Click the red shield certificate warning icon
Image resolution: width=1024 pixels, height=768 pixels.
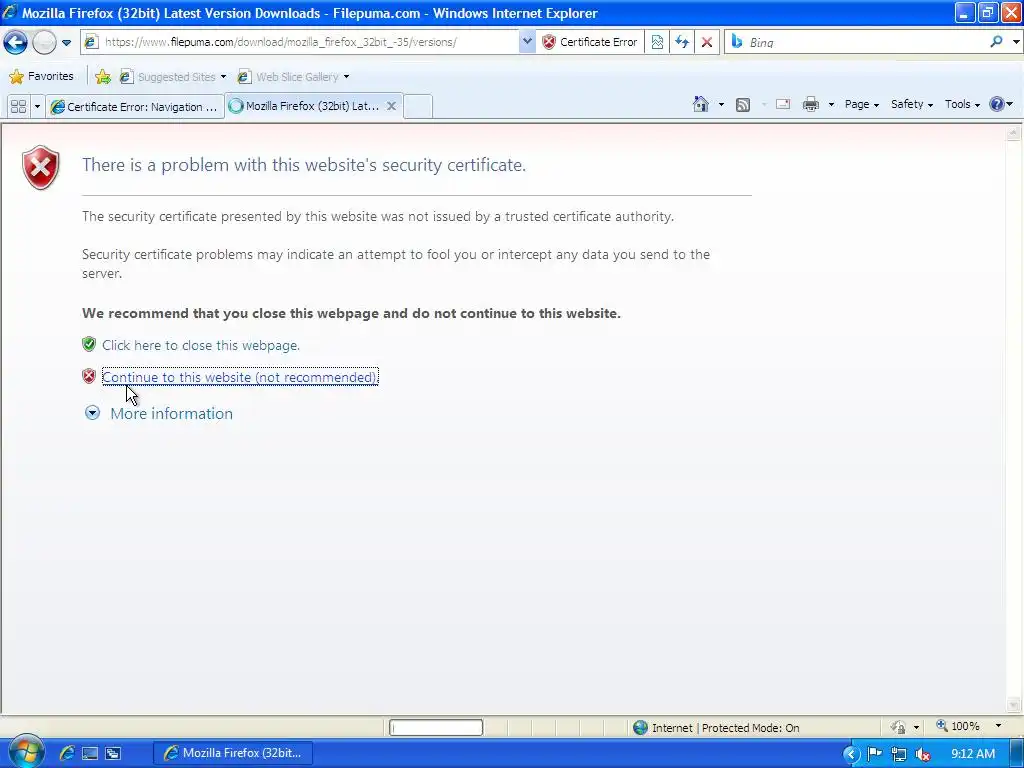[40, 168]
